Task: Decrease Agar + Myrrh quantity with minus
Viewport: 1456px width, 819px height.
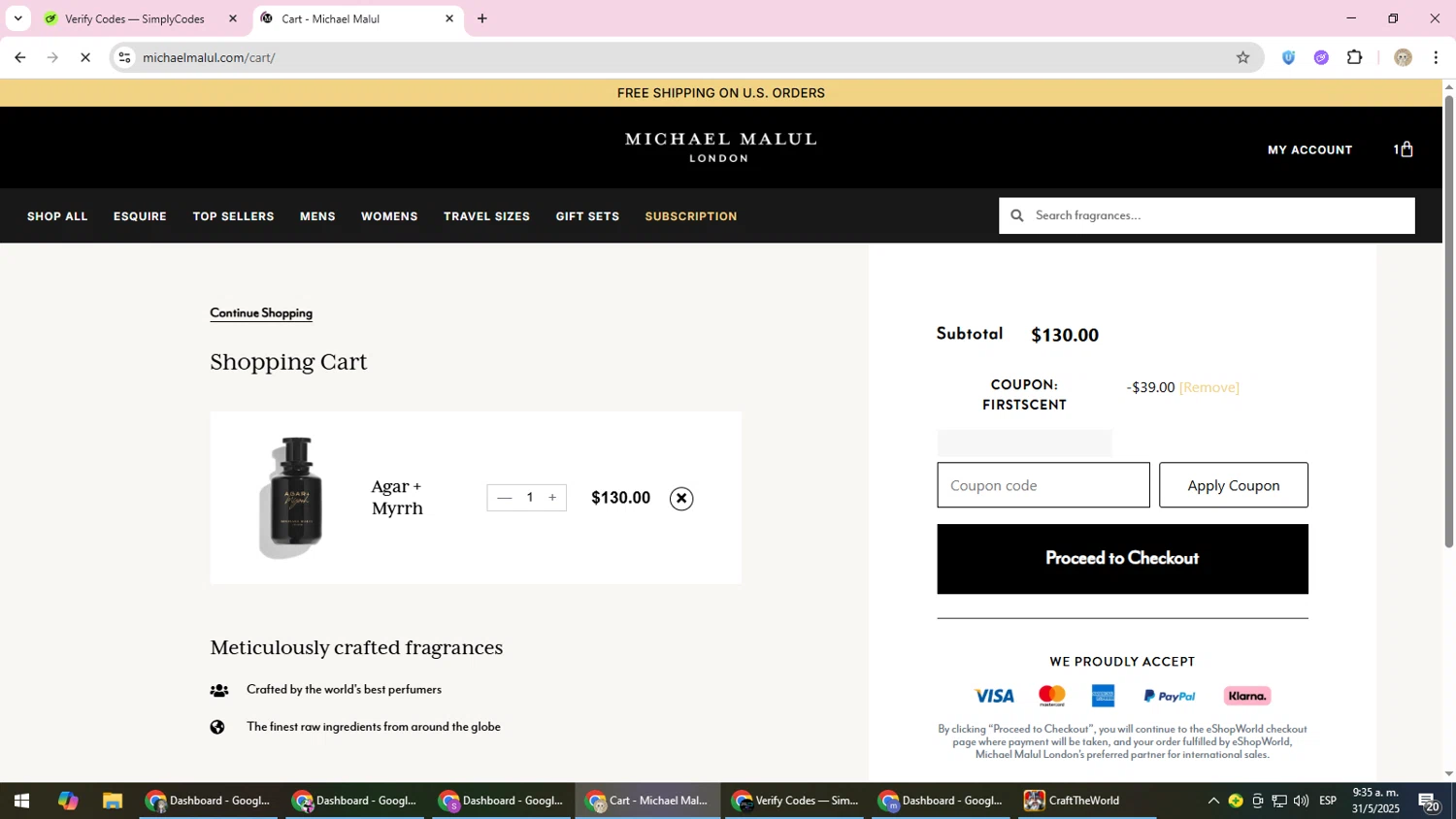Action: pos(504,498)
